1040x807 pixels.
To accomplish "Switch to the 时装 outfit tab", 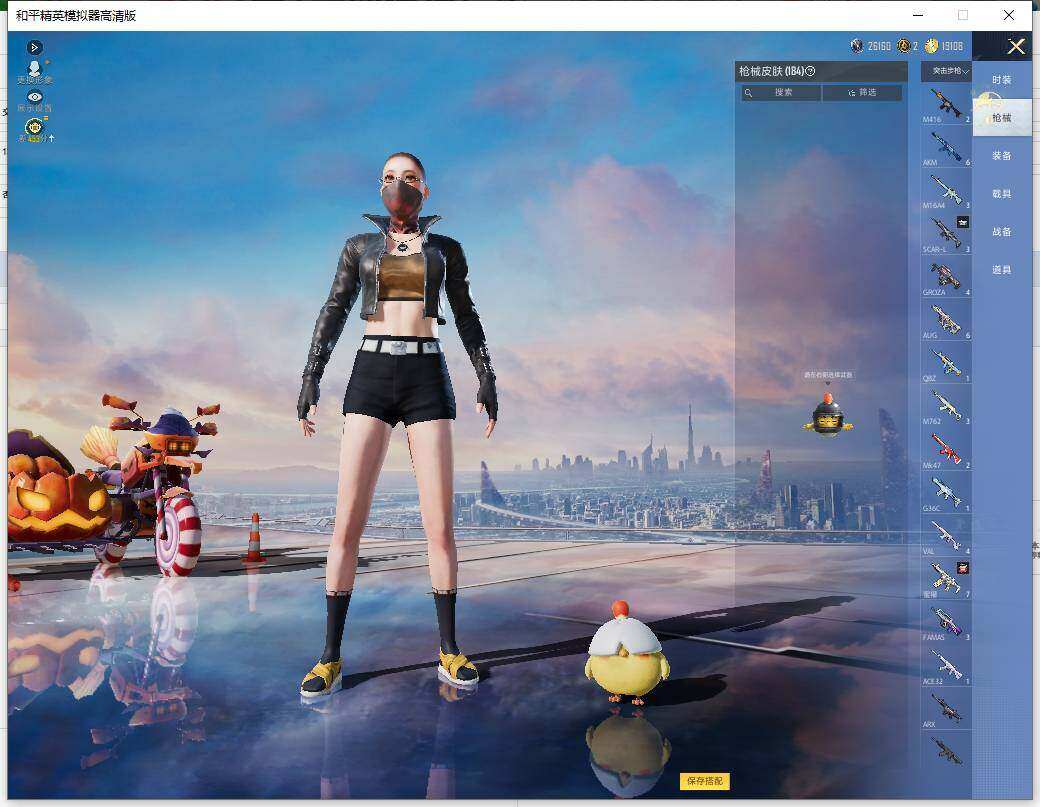I will [1002, 80].
